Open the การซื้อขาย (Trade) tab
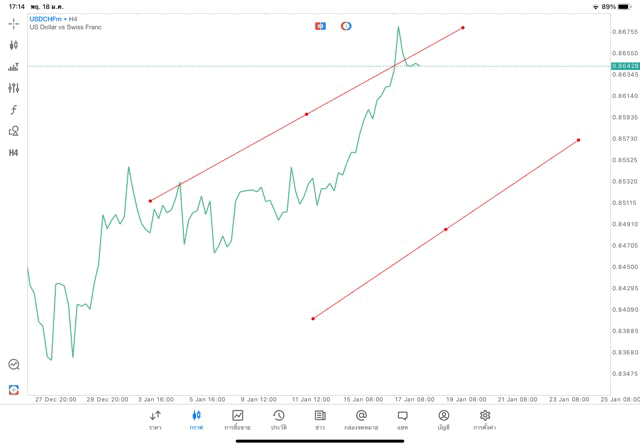 (237, 419)
